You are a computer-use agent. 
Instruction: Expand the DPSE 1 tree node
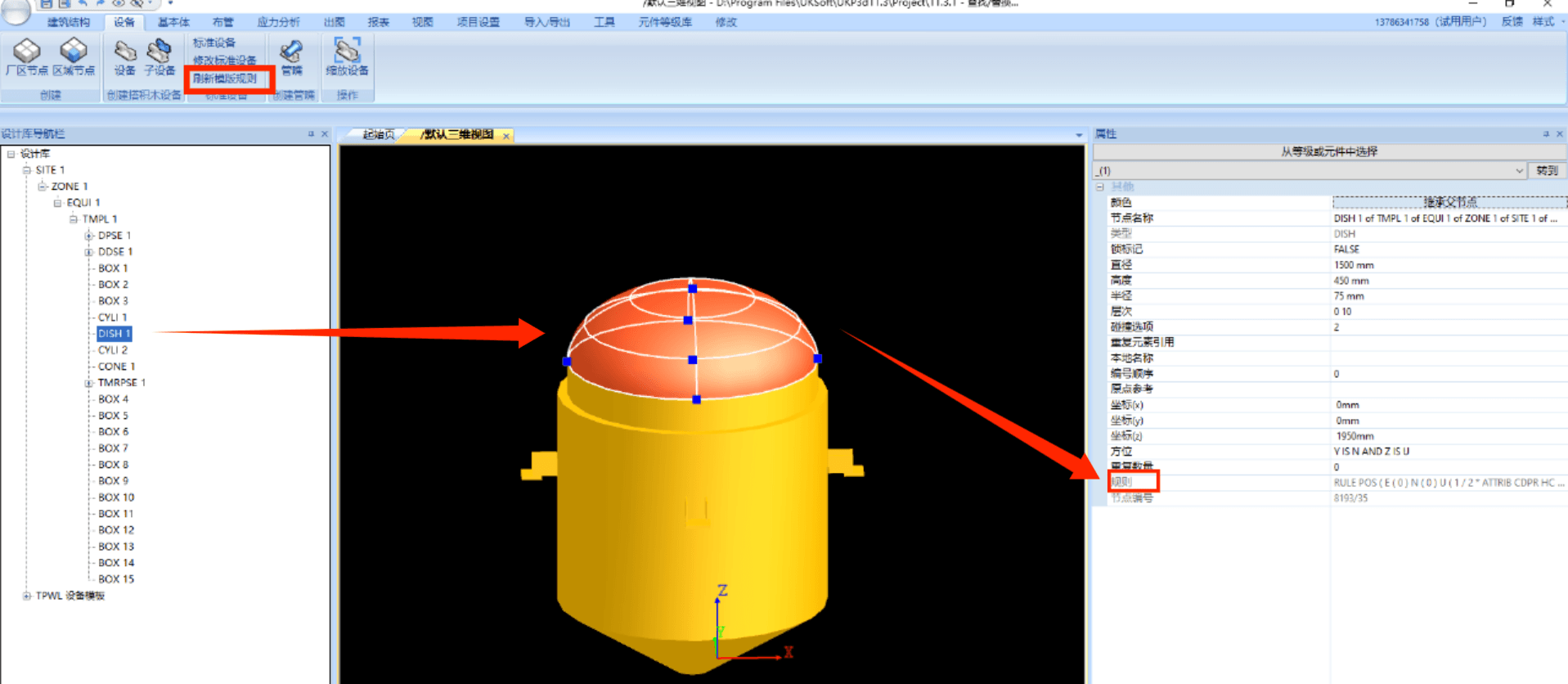click(x=88, y=236)
